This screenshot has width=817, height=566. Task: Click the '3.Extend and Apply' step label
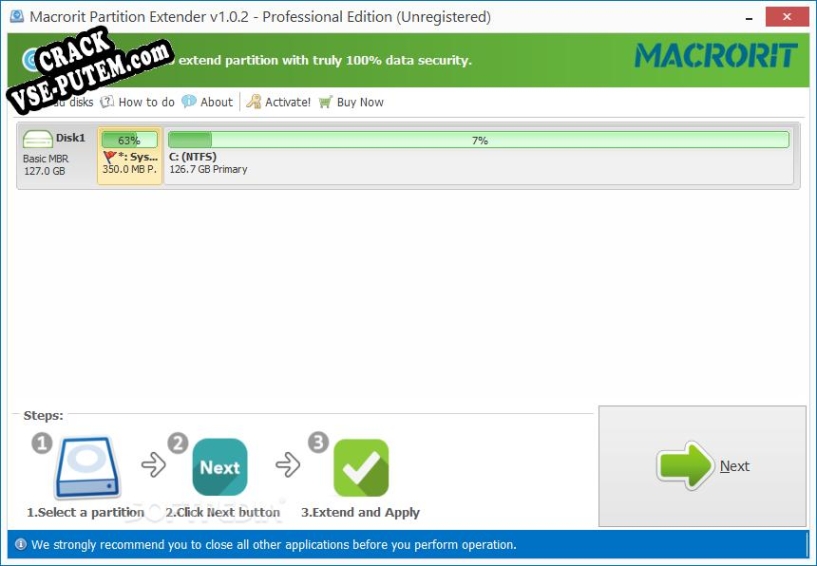360,512
